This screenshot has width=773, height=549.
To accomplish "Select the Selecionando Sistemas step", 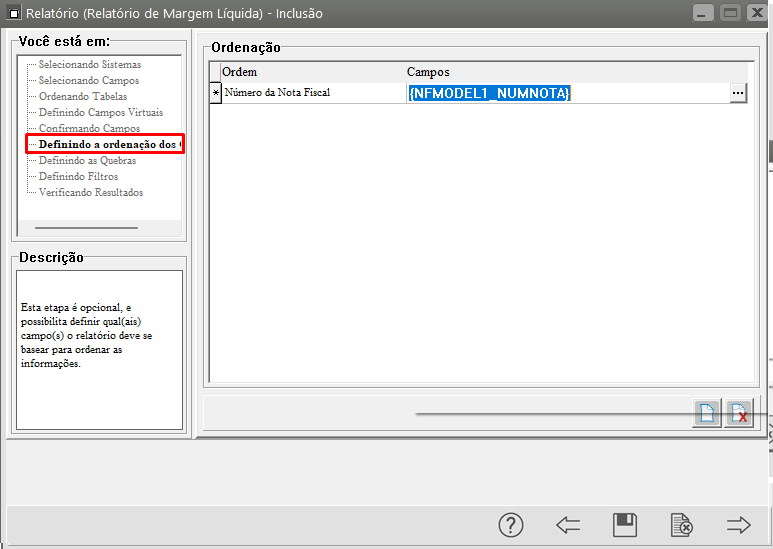I will tap(89, 65).
